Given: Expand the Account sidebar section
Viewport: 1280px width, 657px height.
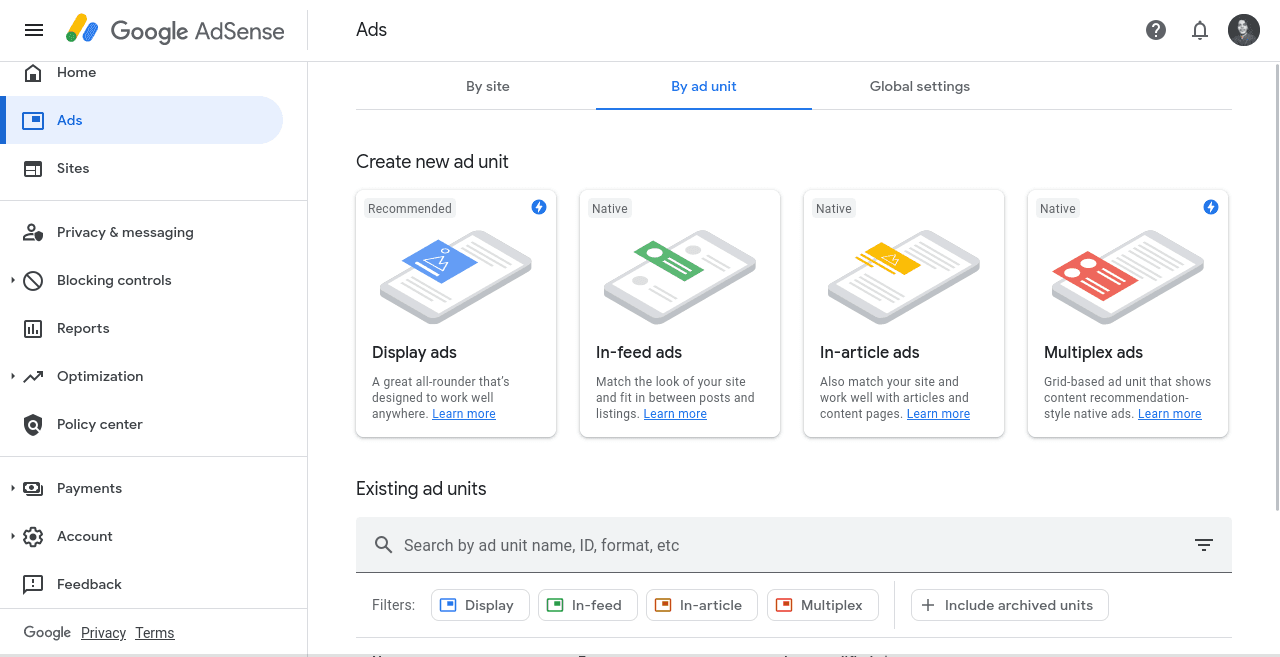Looking at the screenshot, I should tap(85, 536).
